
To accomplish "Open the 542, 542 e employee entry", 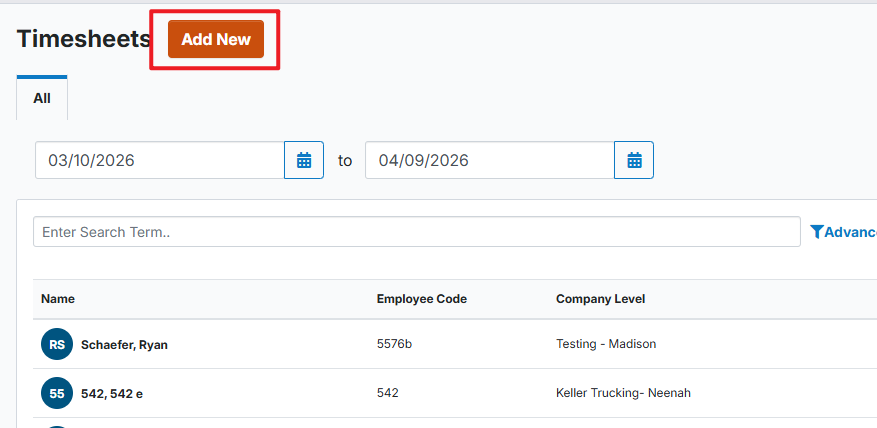I will [x=112, y=393].
